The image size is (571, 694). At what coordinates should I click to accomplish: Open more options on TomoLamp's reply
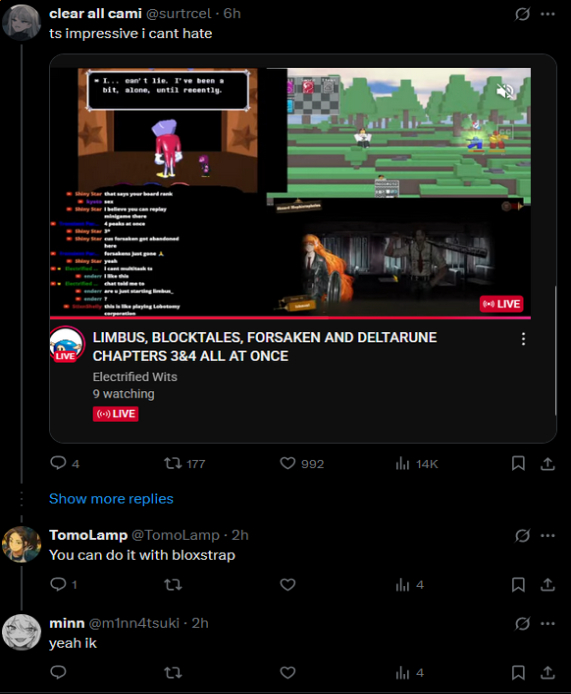(548, 536)
